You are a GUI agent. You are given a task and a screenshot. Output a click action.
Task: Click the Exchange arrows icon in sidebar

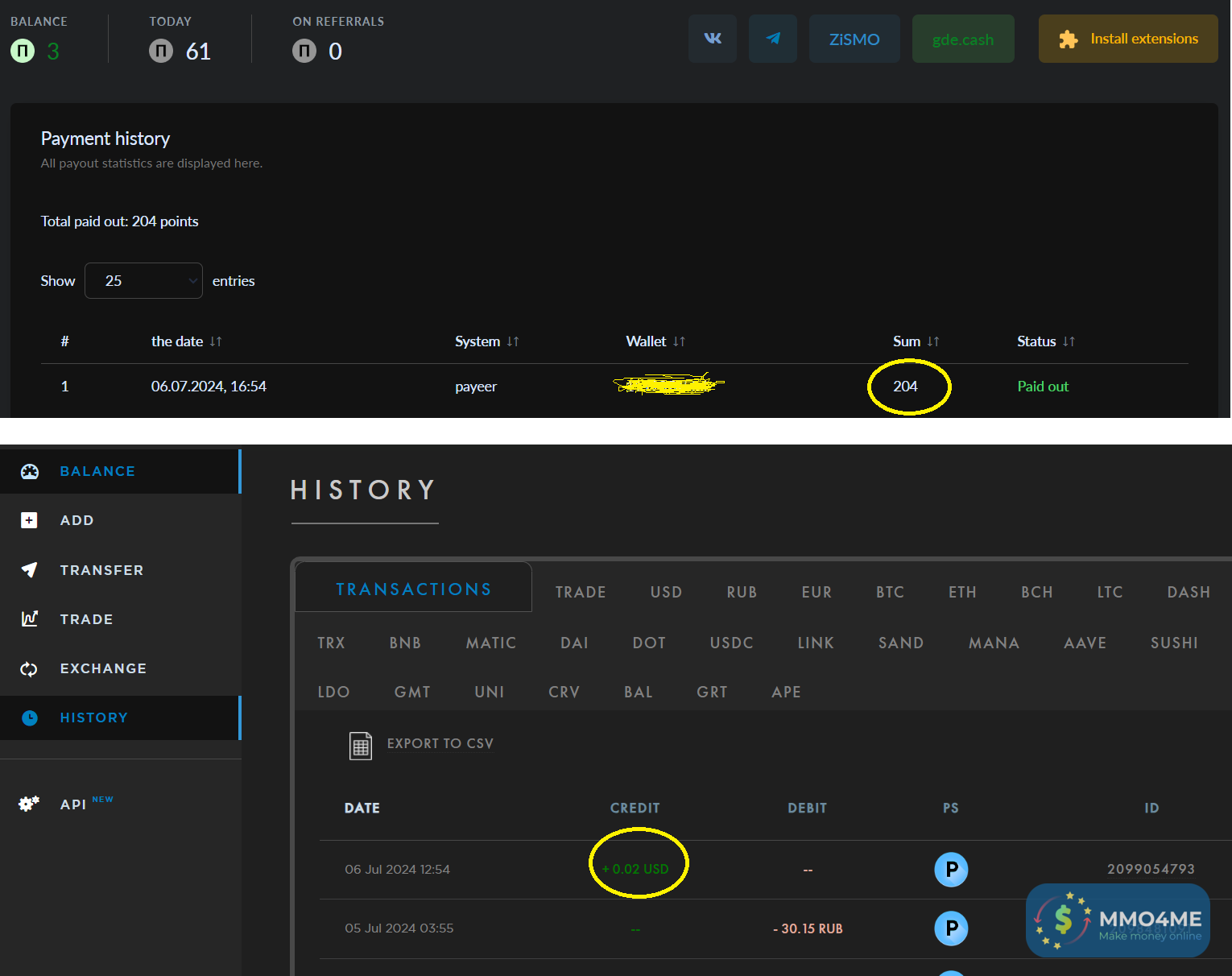click(x=29, y=668)
